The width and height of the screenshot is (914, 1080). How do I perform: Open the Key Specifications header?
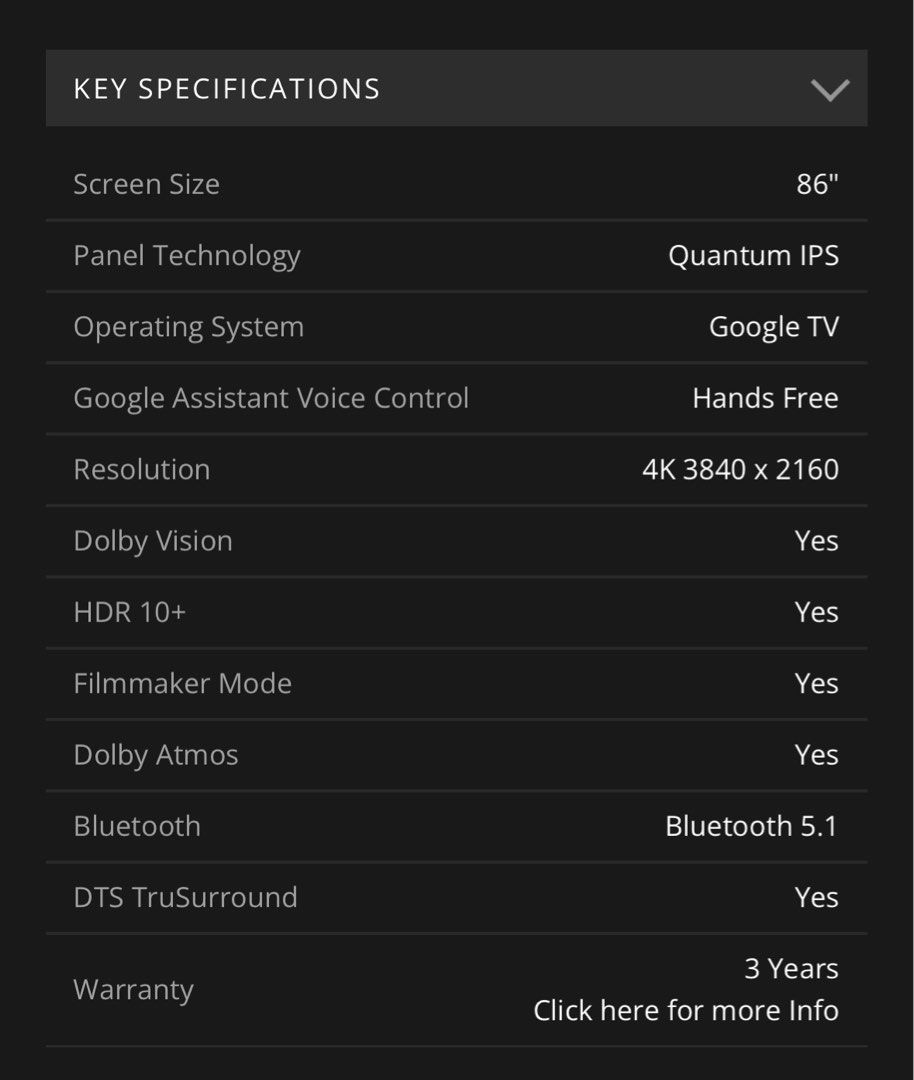(x=226, y=88)
